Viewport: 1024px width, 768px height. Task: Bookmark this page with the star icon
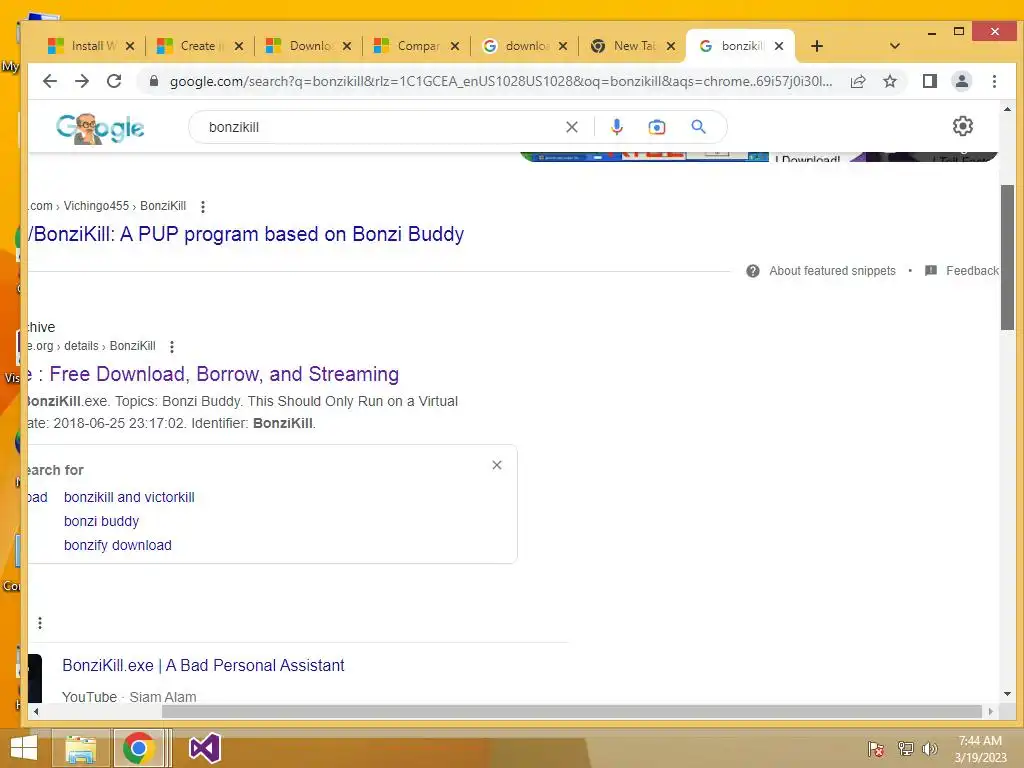(889, 81)
